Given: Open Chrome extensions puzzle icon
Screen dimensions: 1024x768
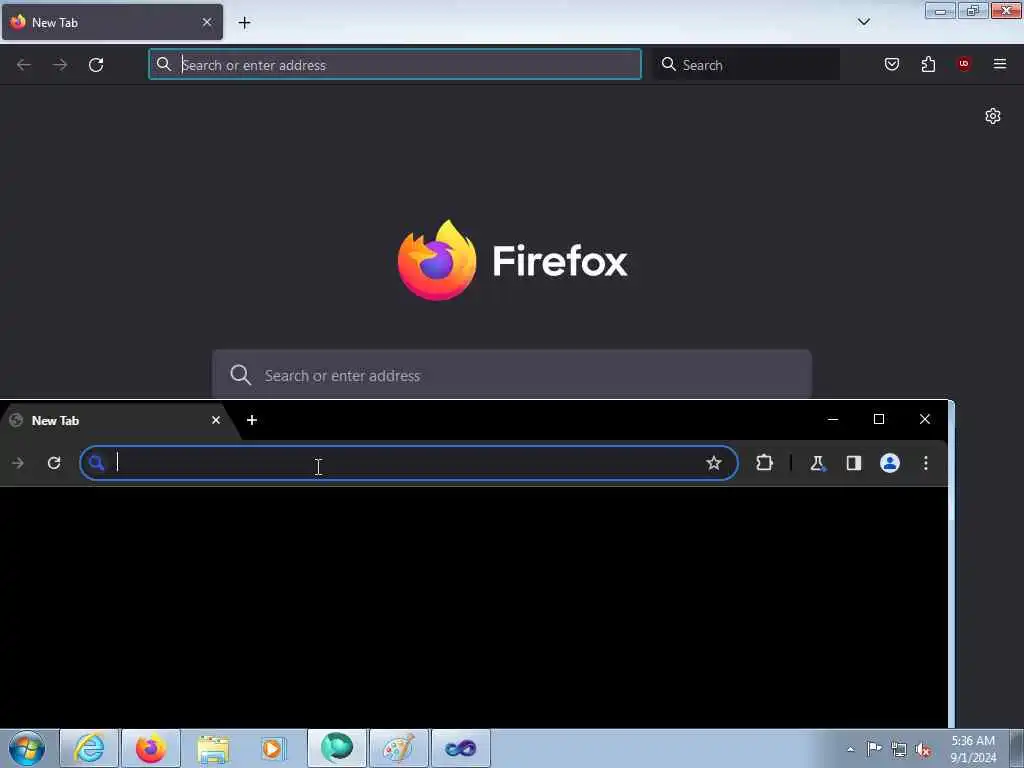Looking at the screenshot, I should [764, 463].
